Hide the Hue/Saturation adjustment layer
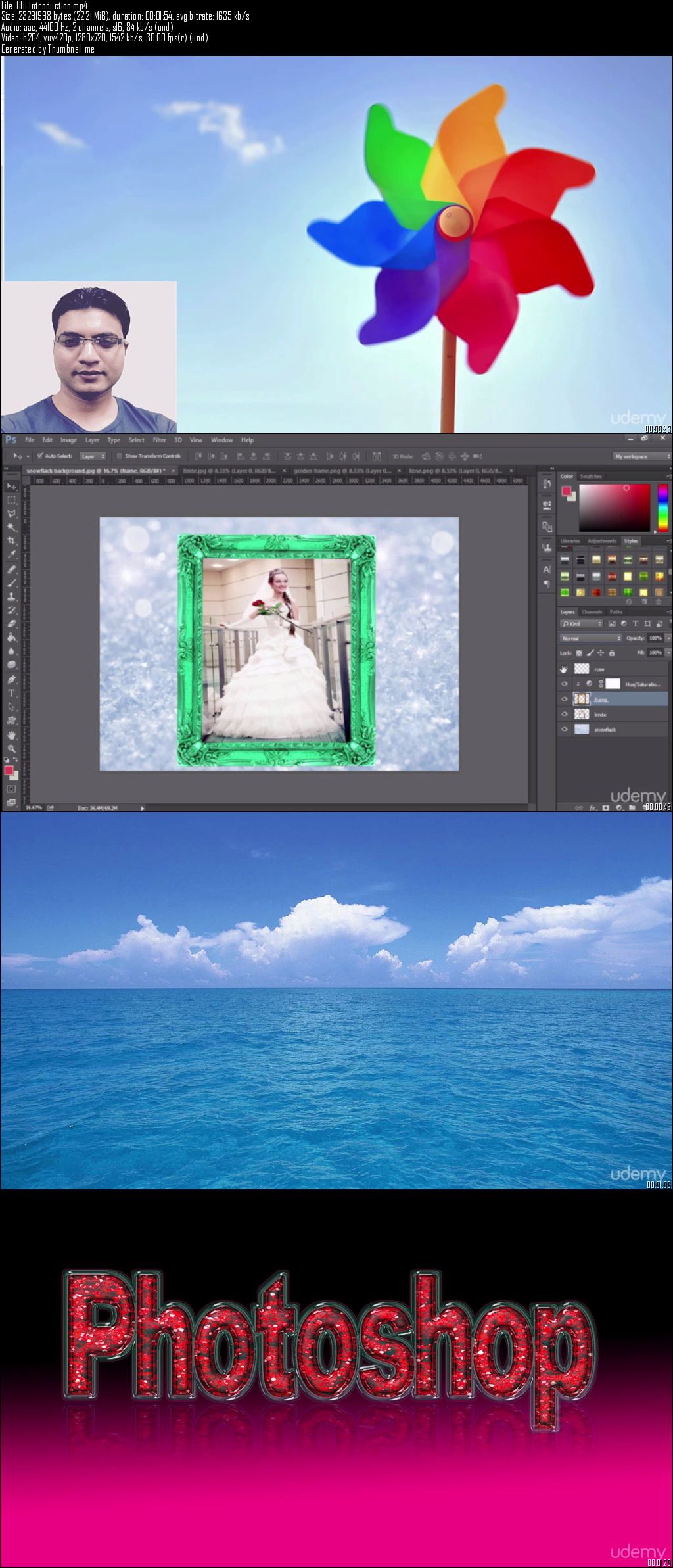 tap(564, 684)
